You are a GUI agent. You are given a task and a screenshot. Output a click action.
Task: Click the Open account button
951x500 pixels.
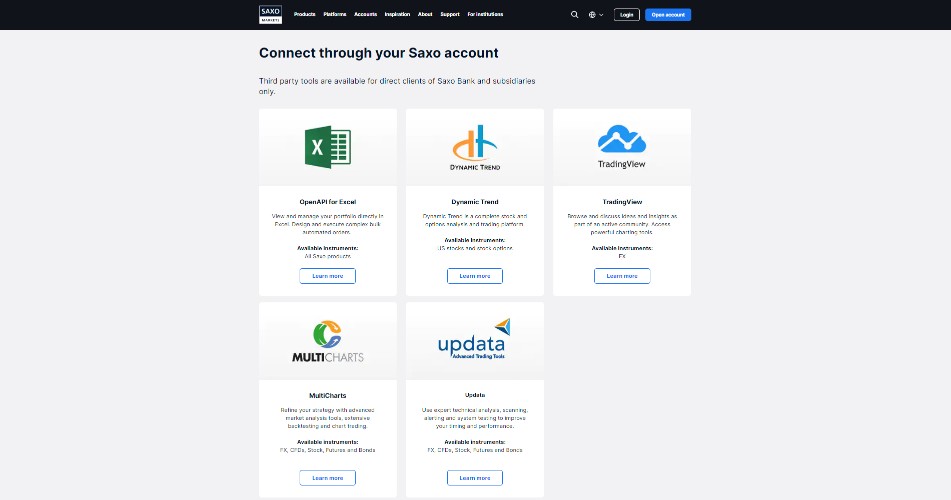click(x=668, y=15)
